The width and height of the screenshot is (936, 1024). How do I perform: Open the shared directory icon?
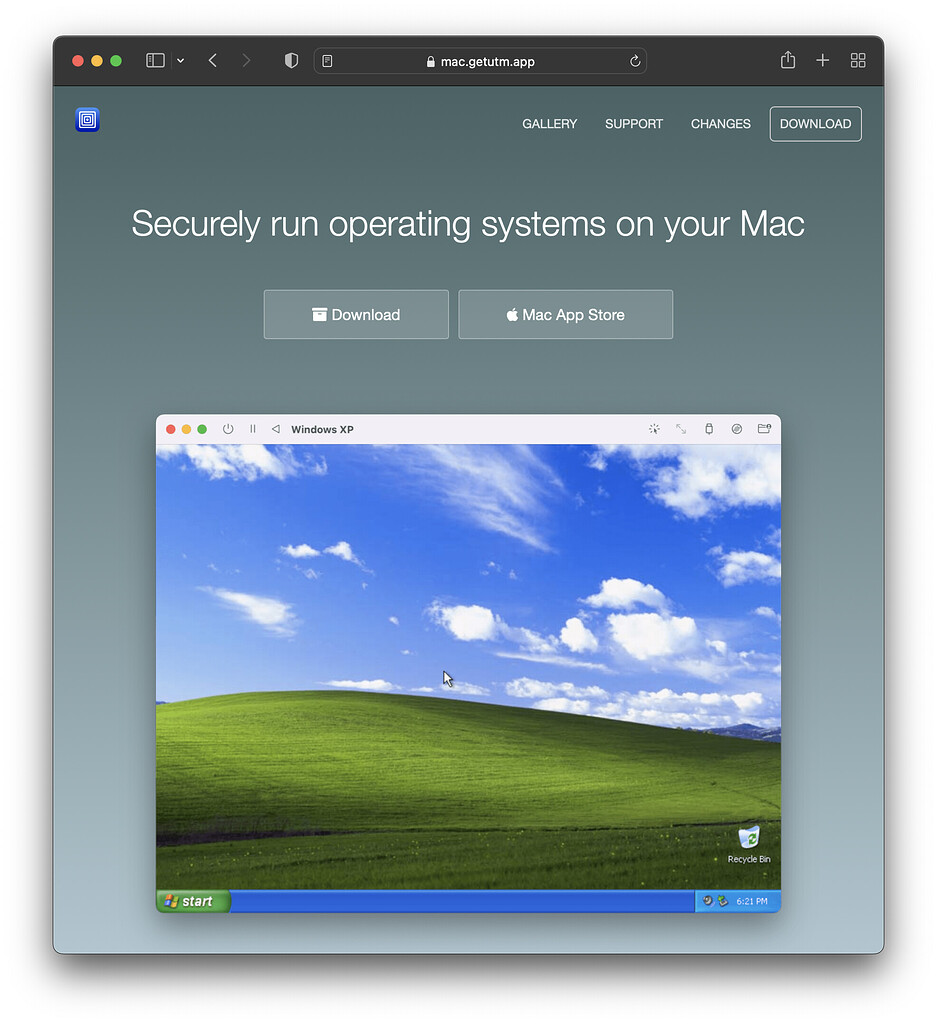point(765,429)
